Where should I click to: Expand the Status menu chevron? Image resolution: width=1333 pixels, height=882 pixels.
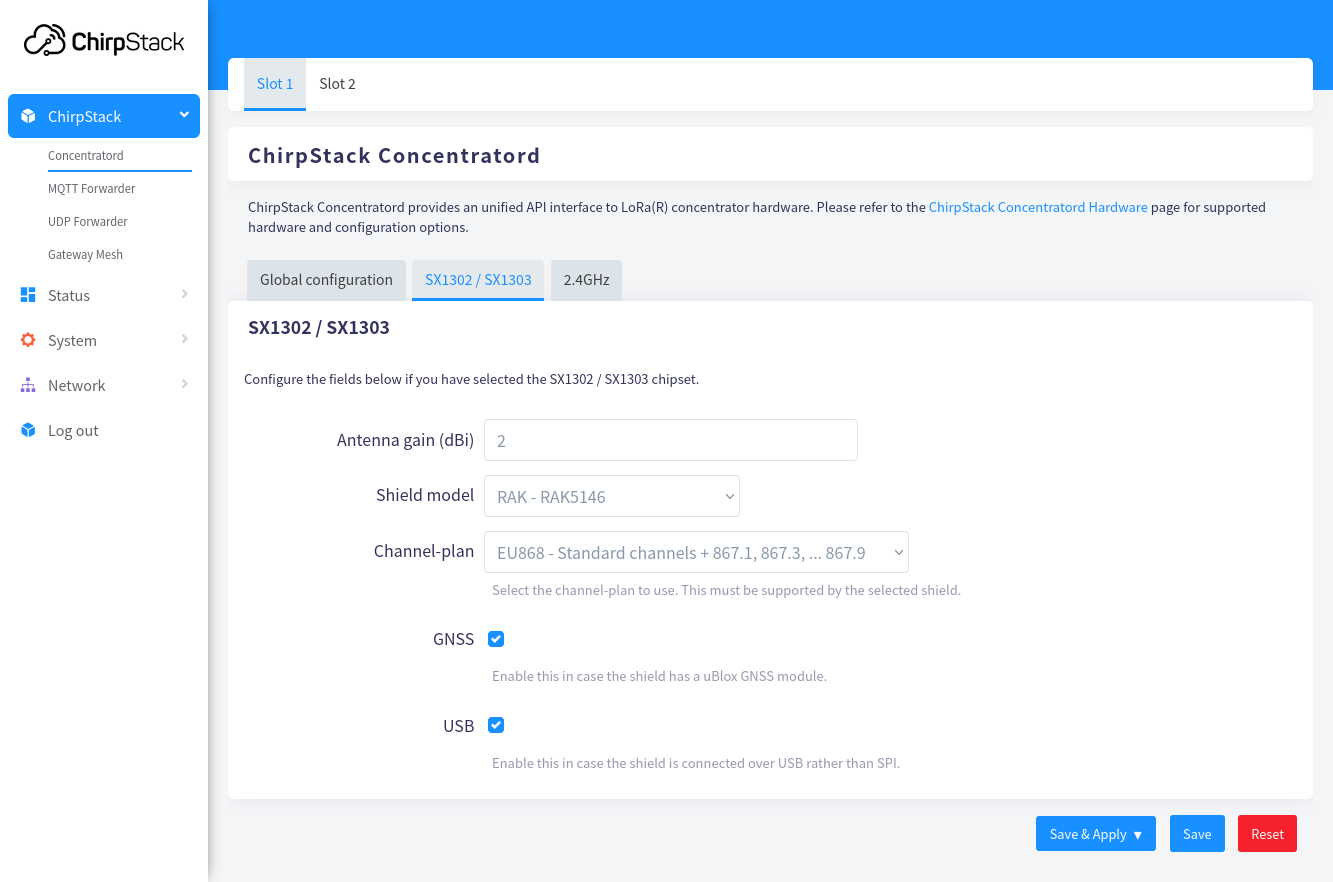pyautogui.click(x=185, y=294)
